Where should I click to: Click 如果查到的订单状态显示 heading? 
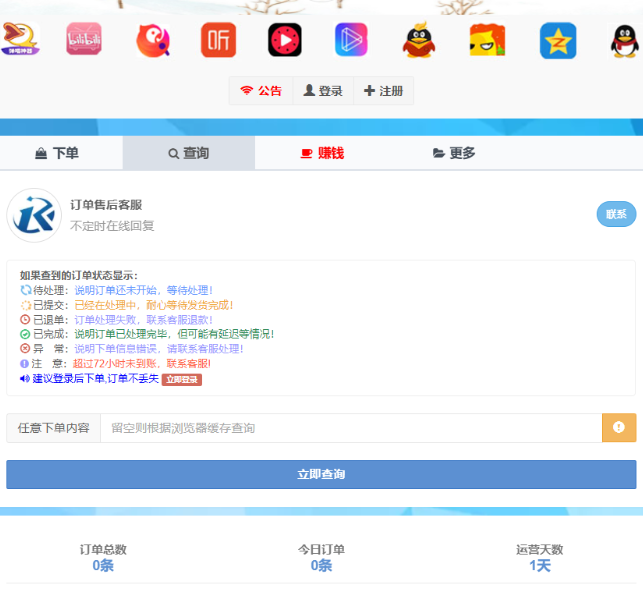coord(79,275)
